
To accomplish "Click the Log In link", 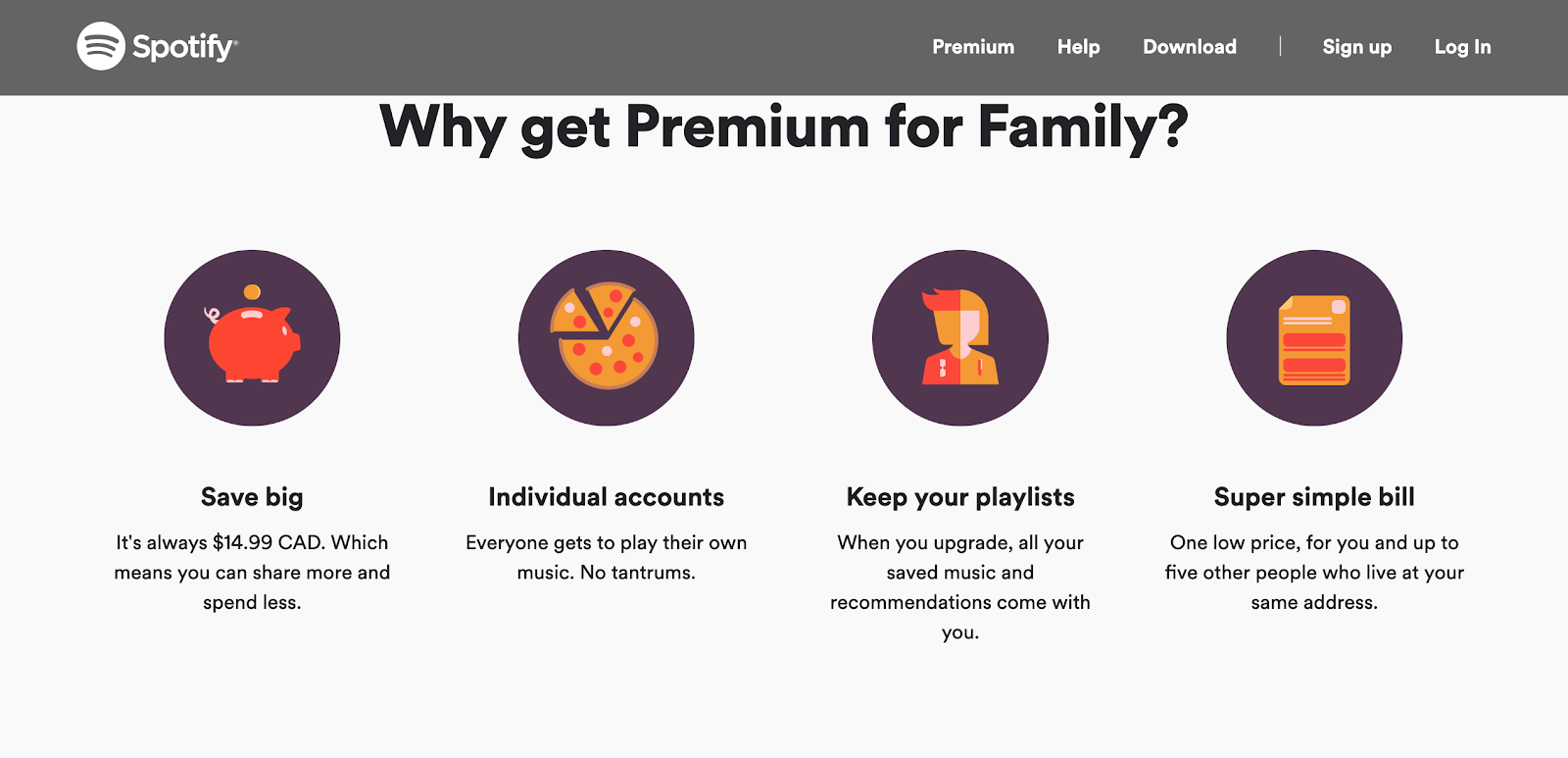I will click(1462, 47).
